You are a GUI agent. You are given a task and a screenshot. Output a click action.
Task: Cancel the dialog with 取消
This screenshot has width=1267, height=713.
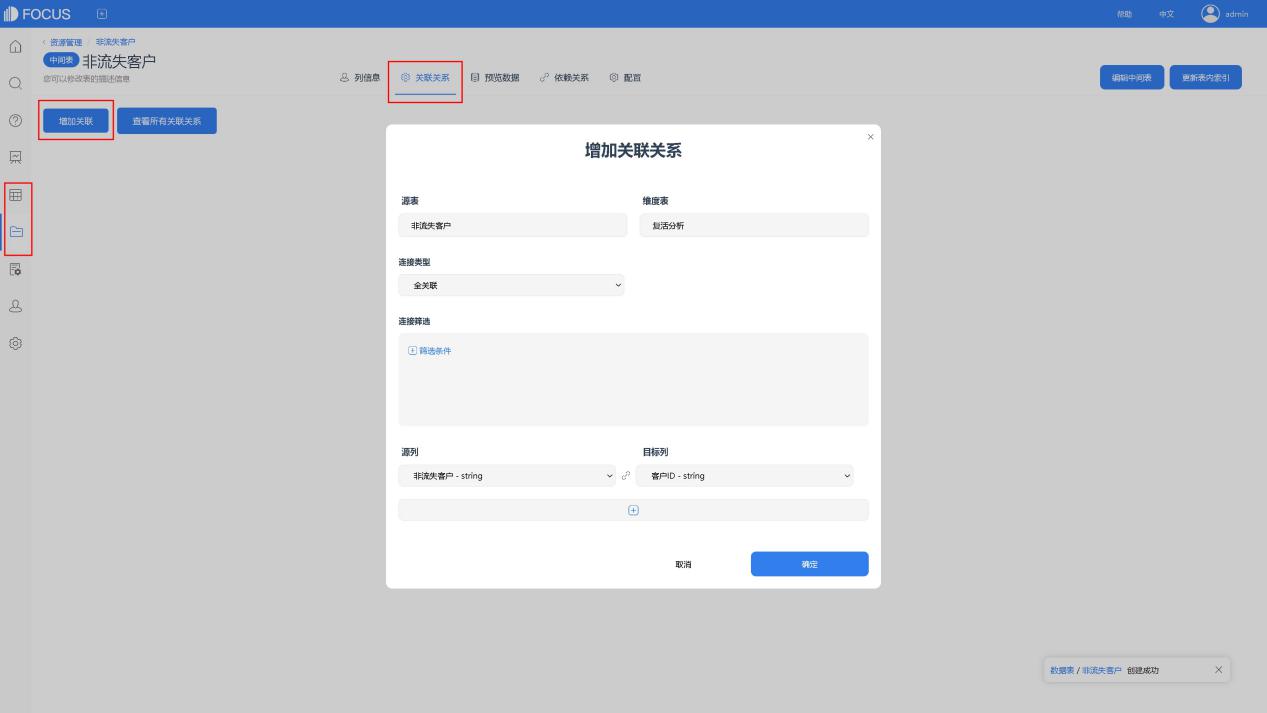(x=683, y=564)
